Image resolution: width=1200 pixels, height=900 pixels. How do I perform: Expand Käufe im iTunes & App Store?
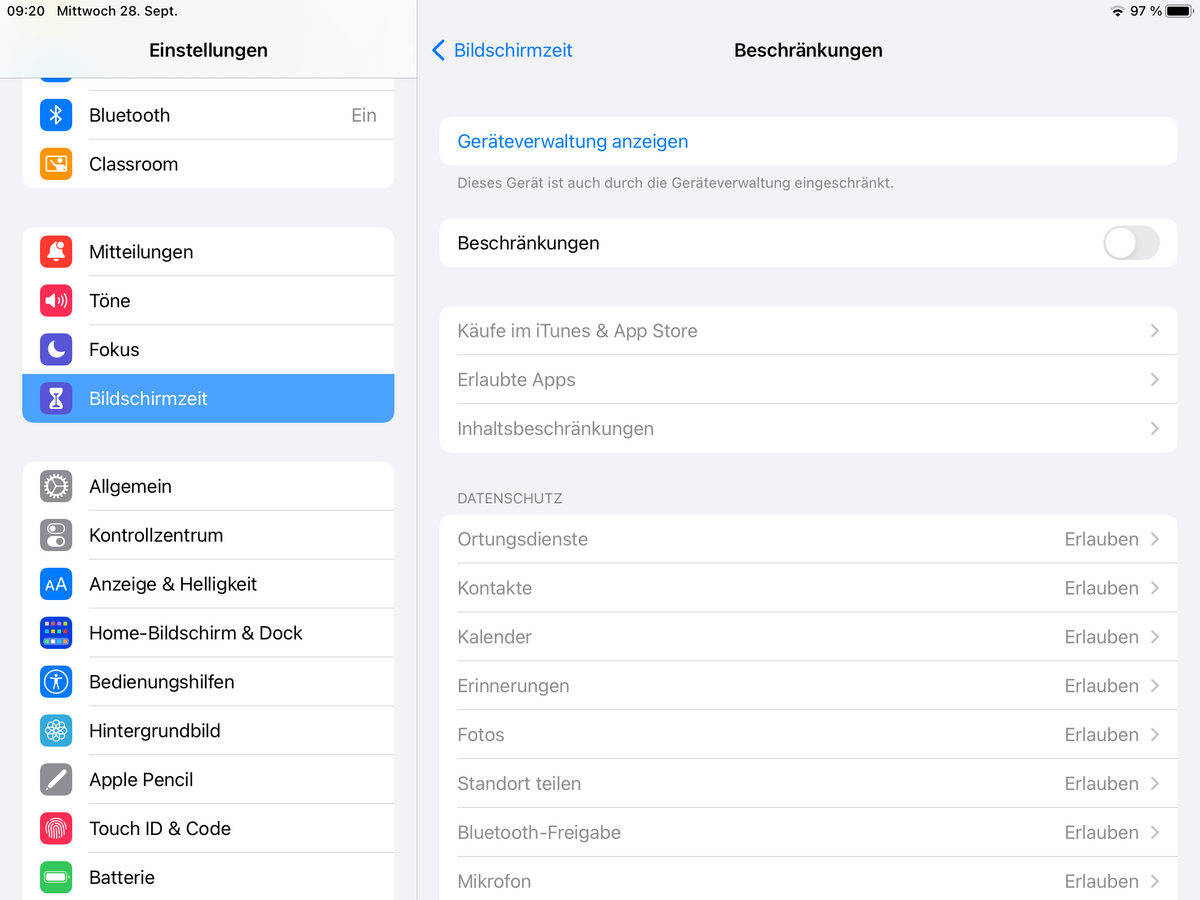click(807, 331)
